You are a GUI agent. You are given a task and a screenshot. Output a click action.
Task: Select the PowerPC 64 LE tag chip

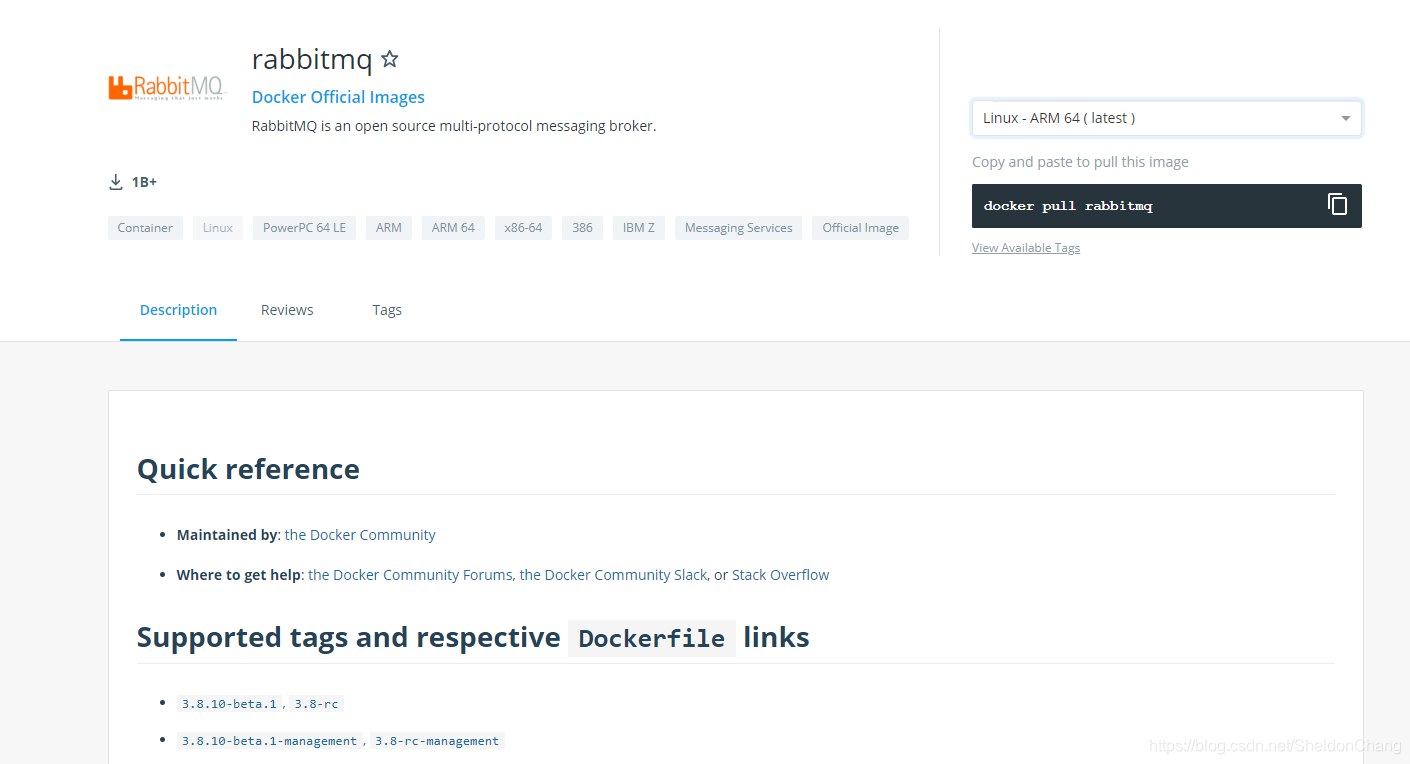[304, 228]
